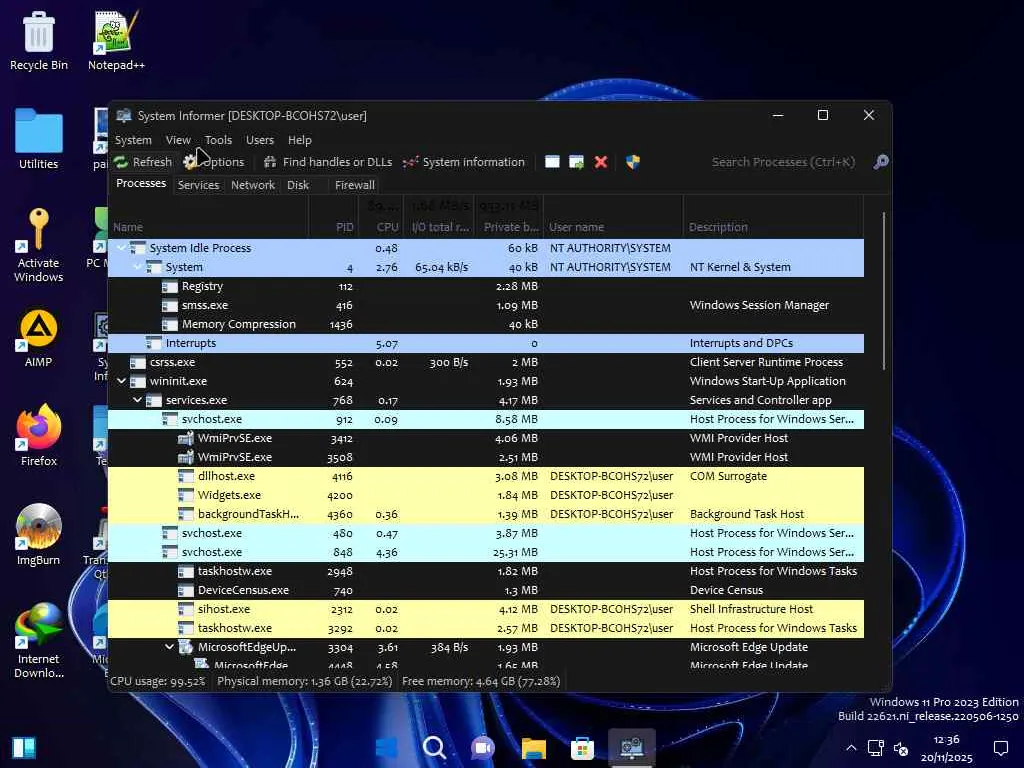
Task: Select the Find window toolbar icon
Action: tap(552, 162)
